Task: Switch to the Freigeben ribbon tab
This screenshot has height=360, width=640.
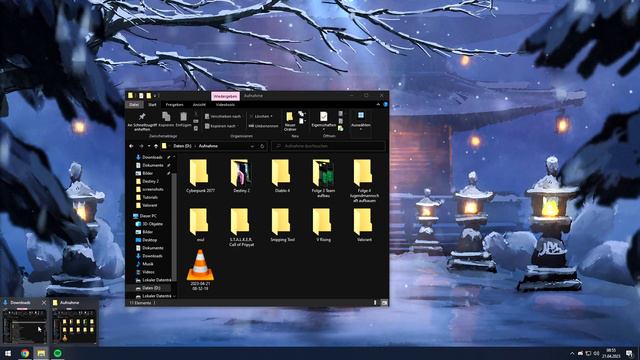Action: tap(174, 105)
